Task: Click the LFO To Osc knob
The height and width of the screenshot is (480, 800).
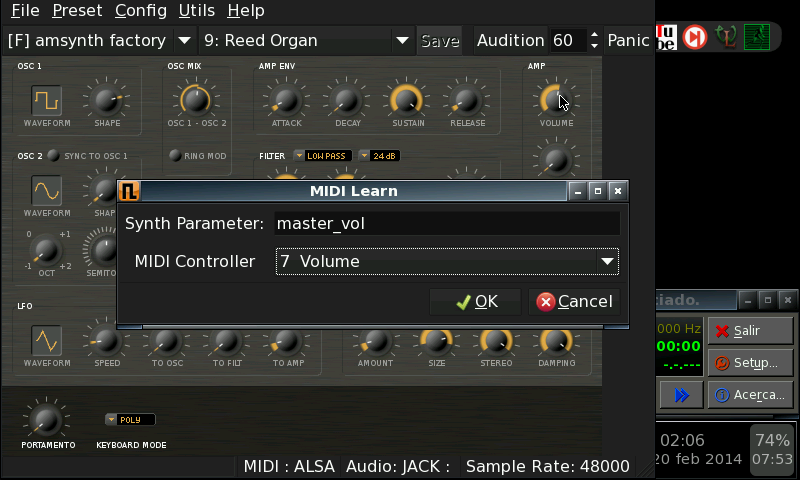Action: click(167, 340)
